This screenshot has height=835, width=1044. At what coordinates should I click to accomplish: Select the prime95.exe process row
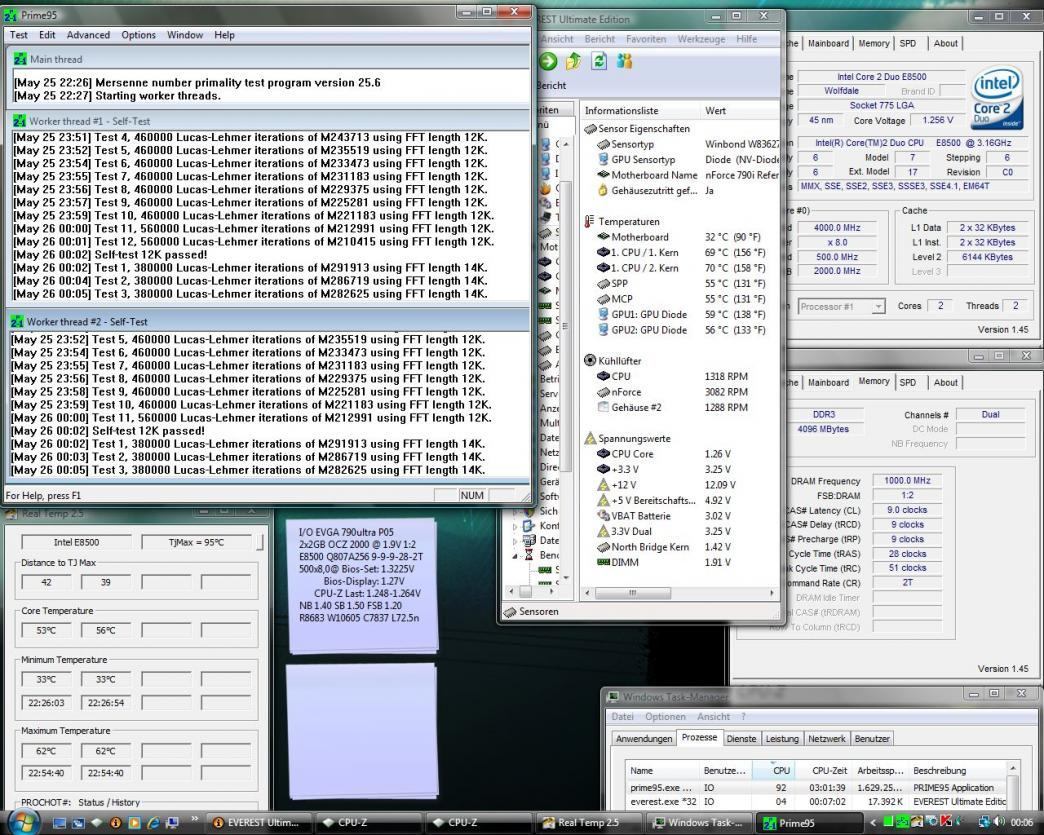coord(816,788)
